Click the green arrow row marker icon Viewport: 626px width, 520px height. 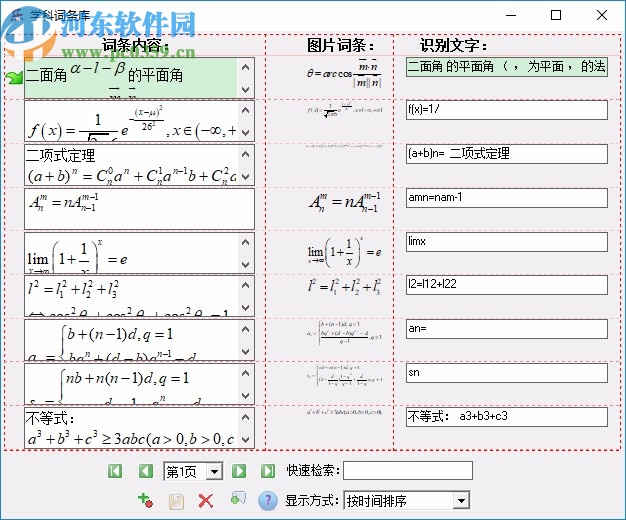point(14,77)
